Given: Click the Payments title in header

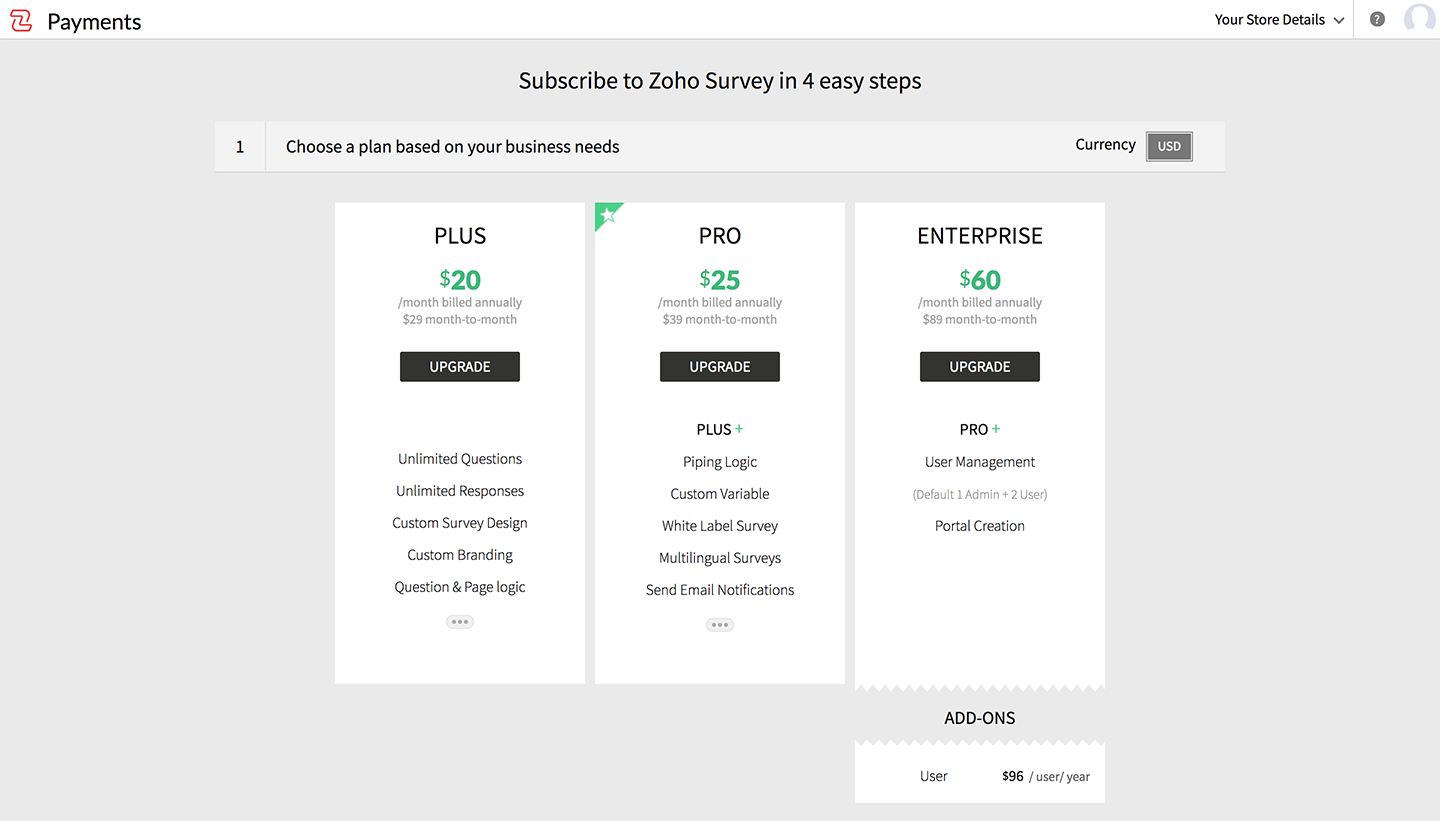Looking at the screenshot, I should click(x=94, y=22).
